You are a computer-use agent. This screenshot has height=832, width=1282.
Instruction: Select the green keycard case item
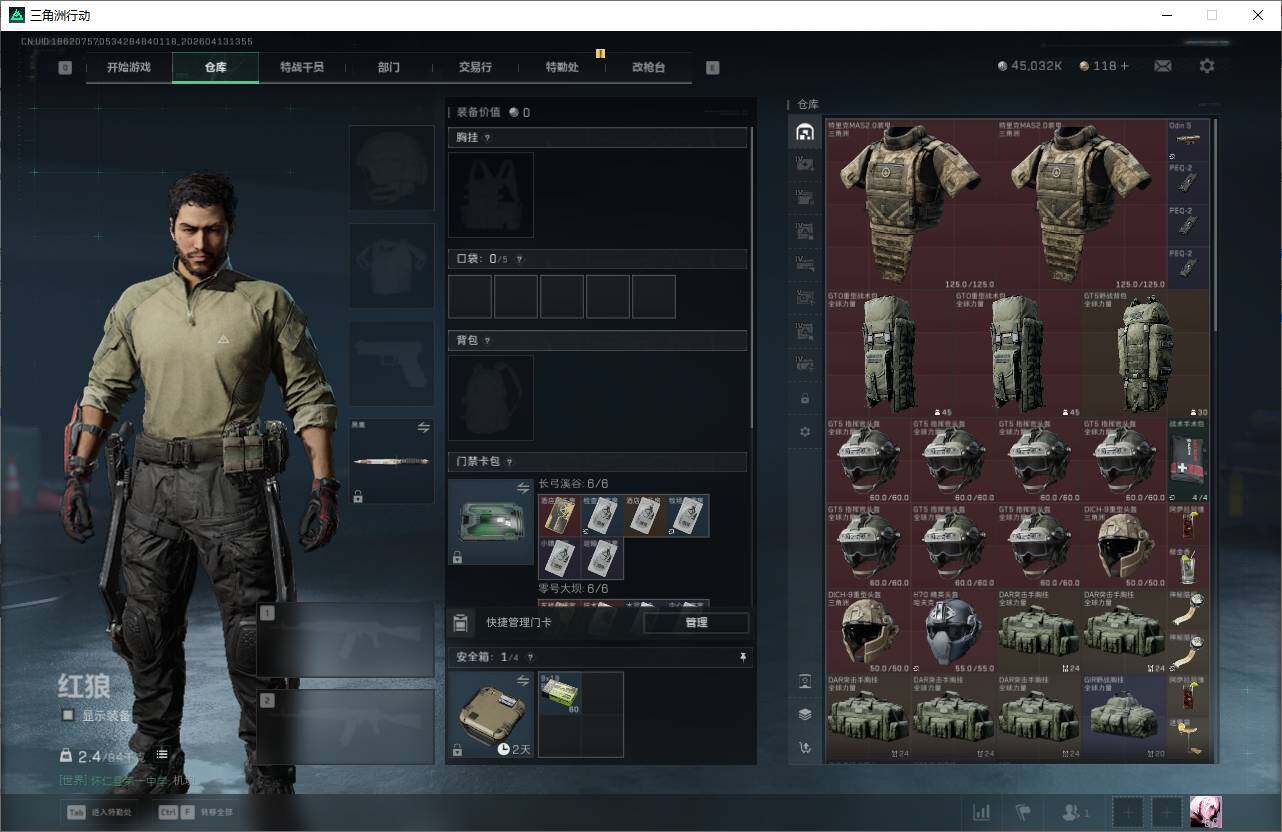(x=491, y=522)
